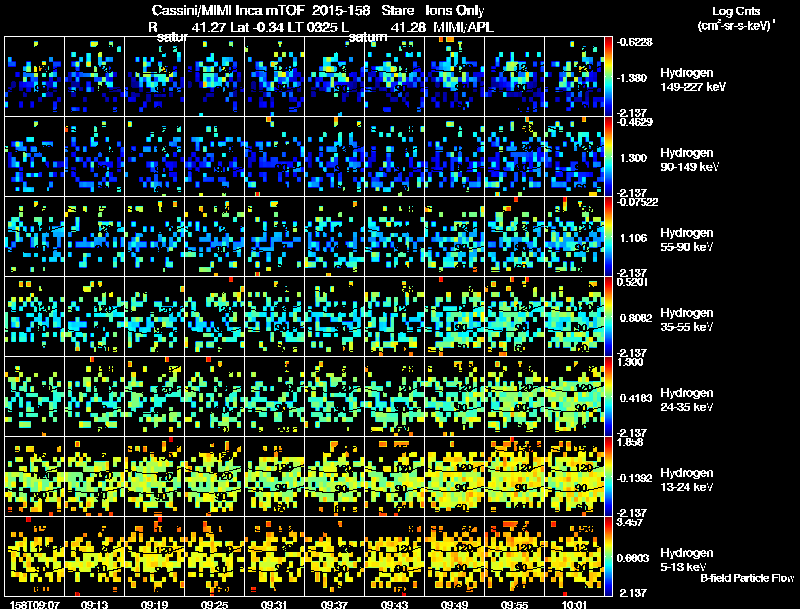Open the 24-35 keV panel at 09:43
Viewport: 800px width, 609px height.
pos(394,397)
